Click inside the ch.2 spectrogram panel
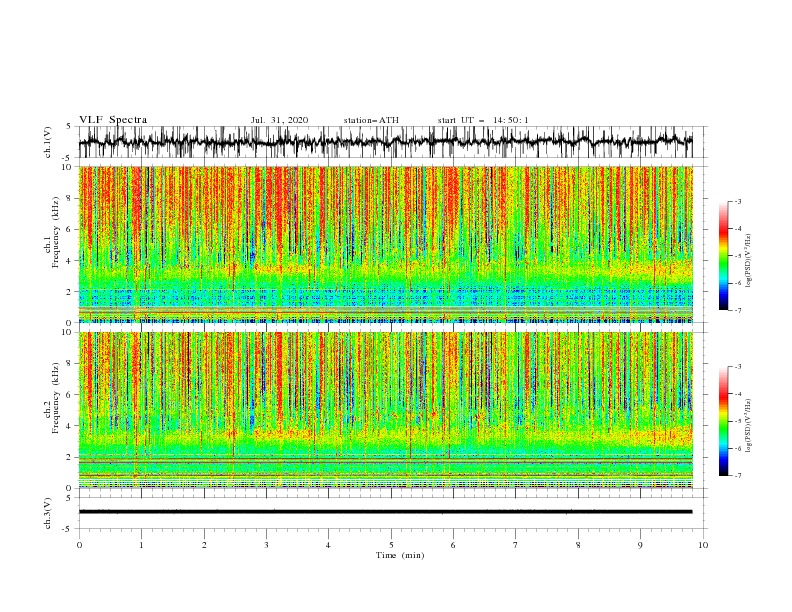792x612 pixels. coord(385,410)
